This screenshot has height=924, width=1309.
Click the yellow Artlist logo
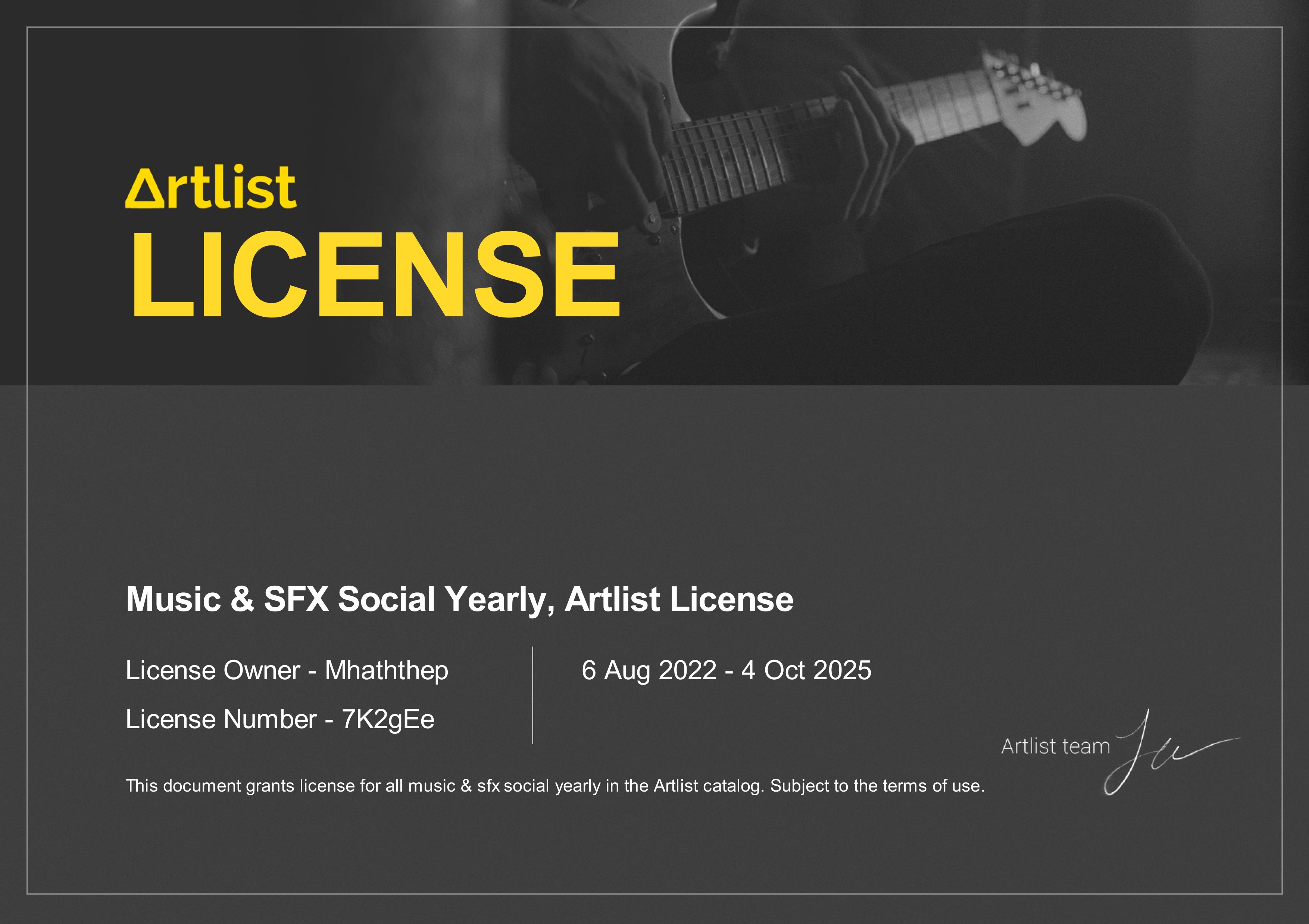pyautogui.click(x=211, y=187)
